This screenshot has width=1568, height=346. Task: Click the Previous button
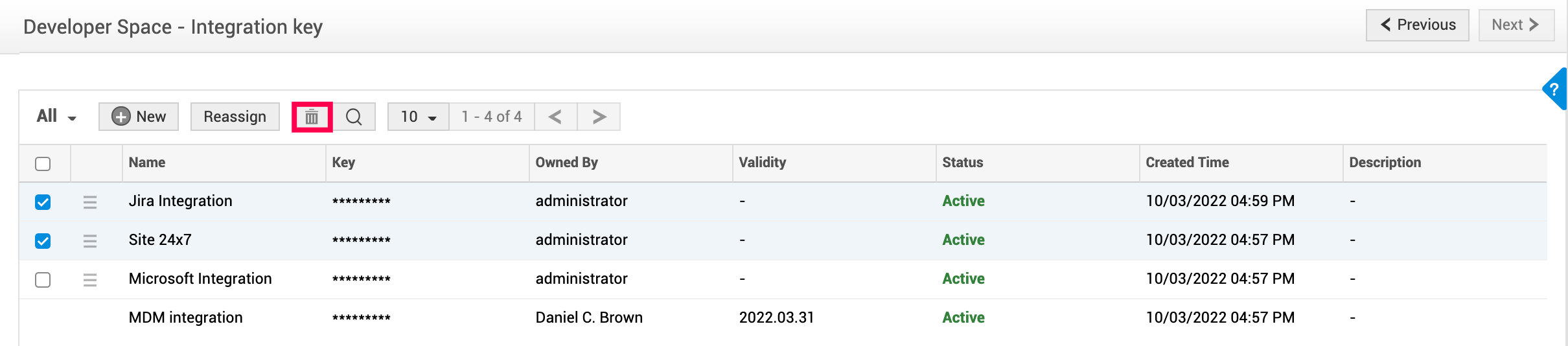pos(1417,25)
